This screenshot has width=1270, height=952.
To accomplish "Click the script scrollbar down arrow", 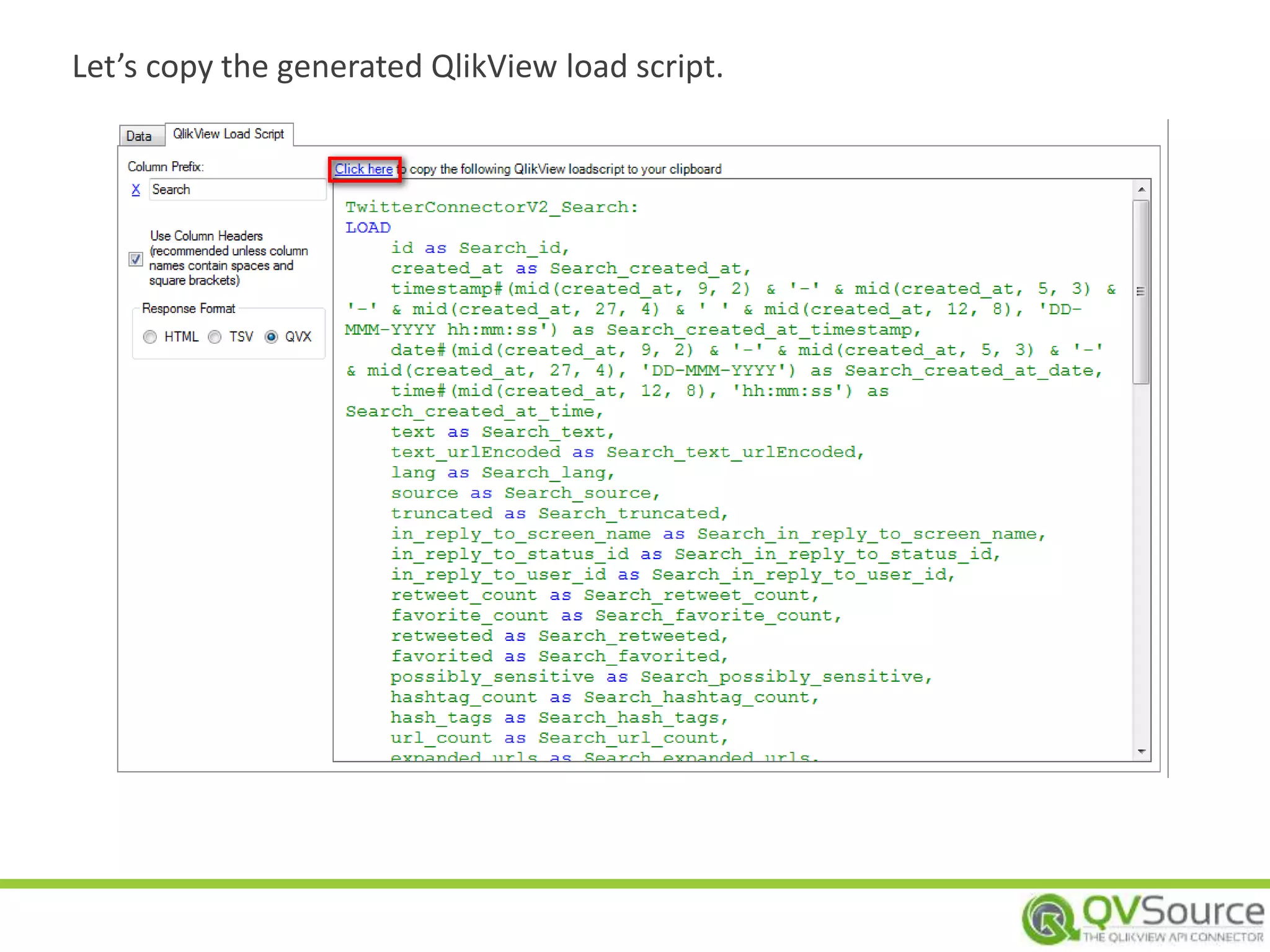I will point(1141,752).
